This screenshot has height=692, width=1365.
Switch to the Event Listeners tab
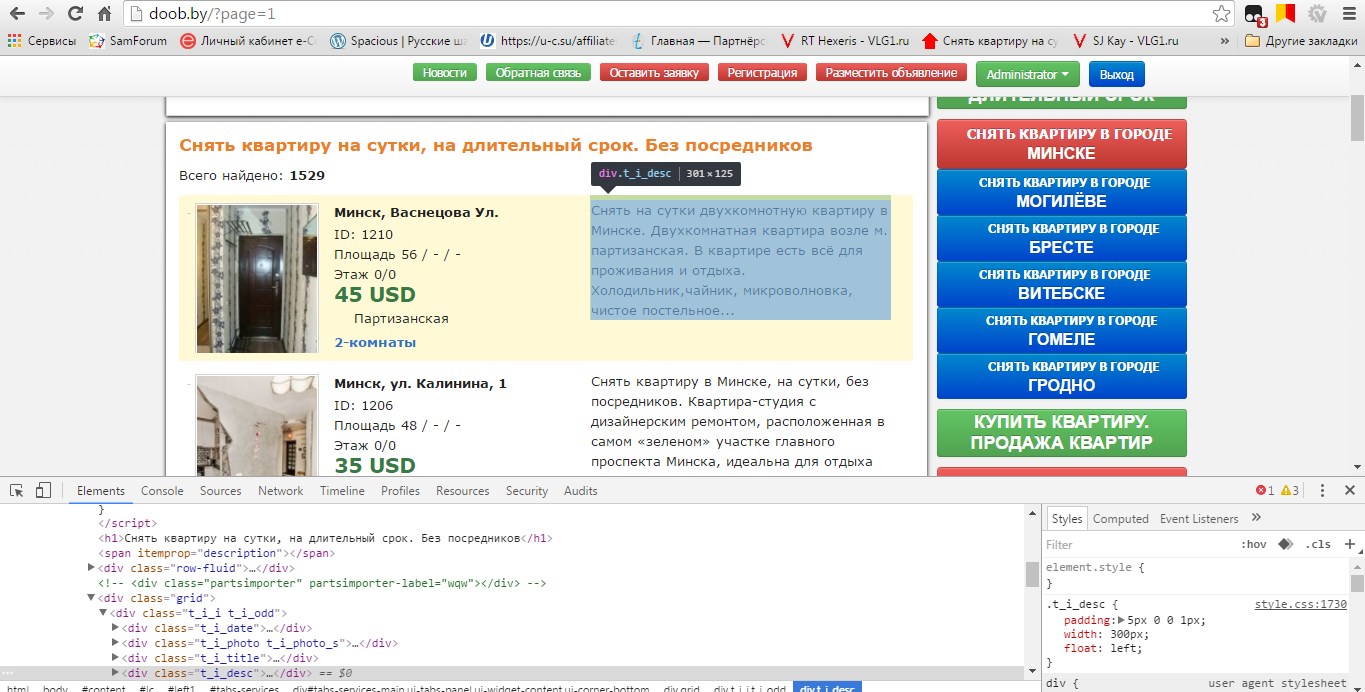click(1199, 519)
